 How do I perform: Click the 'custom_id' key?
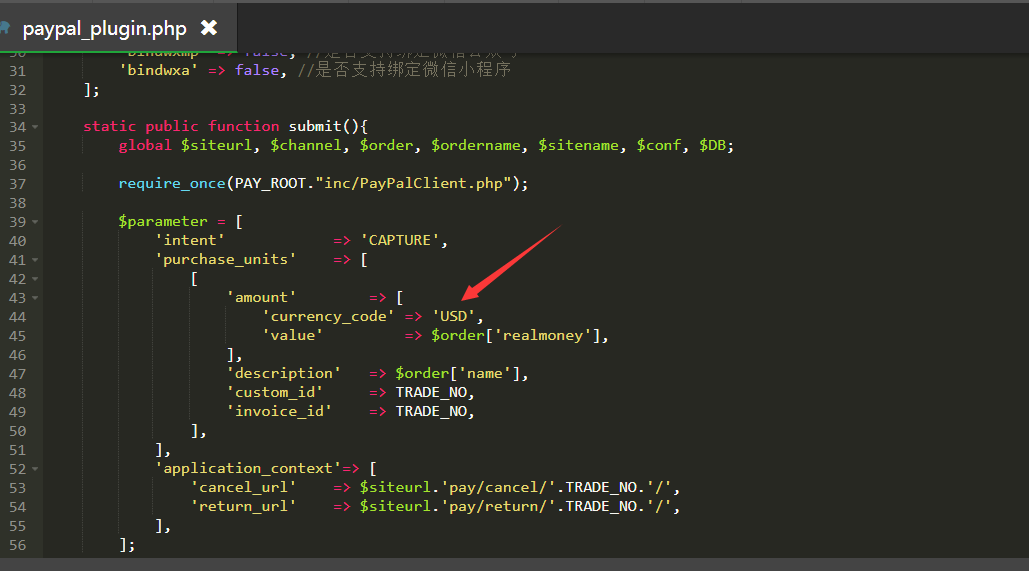point(274,392)
